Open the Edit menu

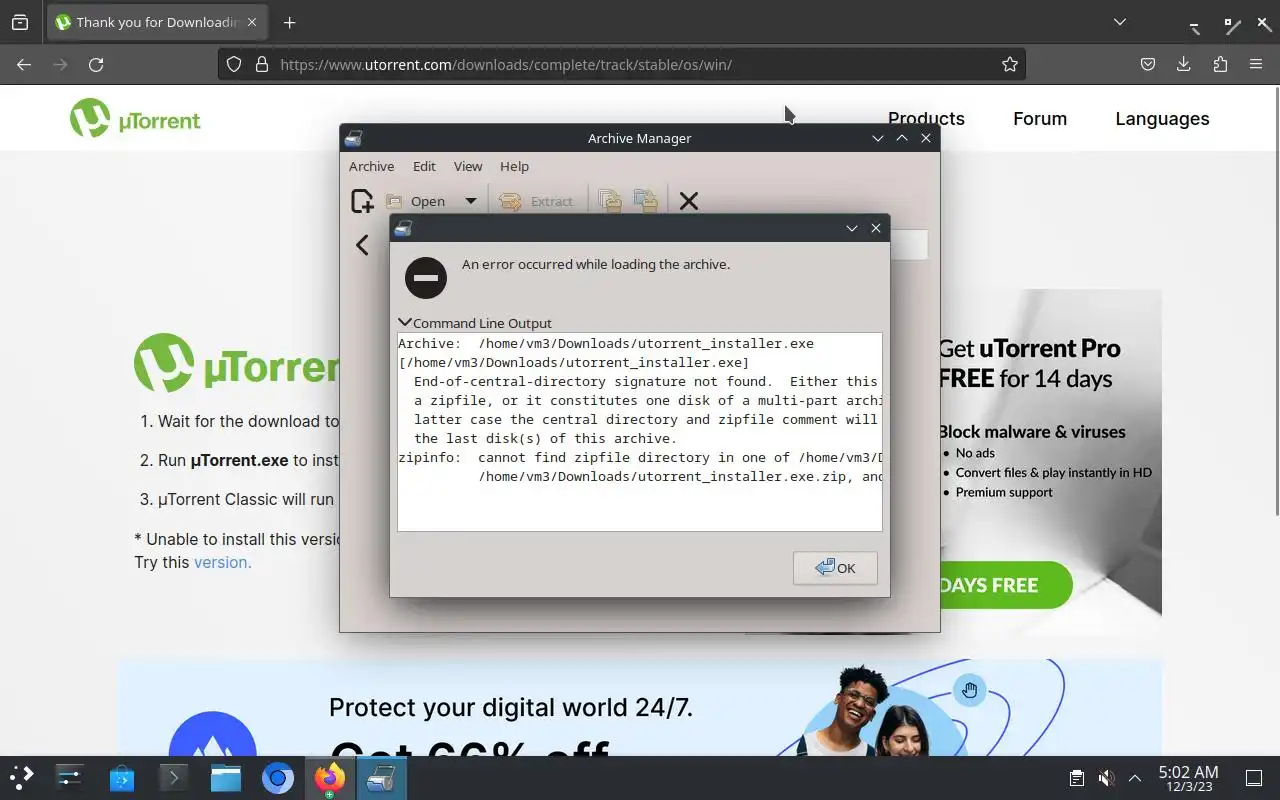(x=424, y=166)
